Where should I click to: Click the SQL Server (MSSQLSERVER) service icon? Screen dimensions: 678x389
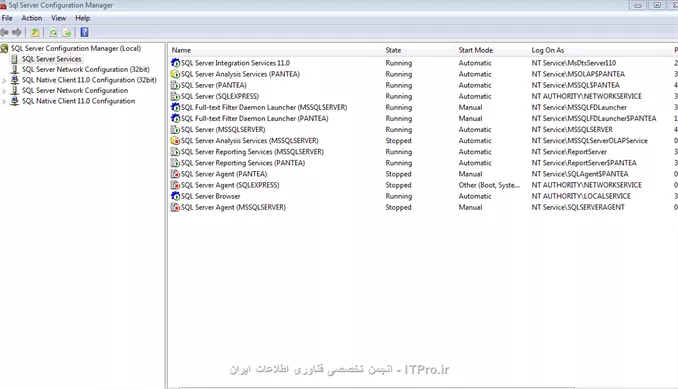click(175, 130)
